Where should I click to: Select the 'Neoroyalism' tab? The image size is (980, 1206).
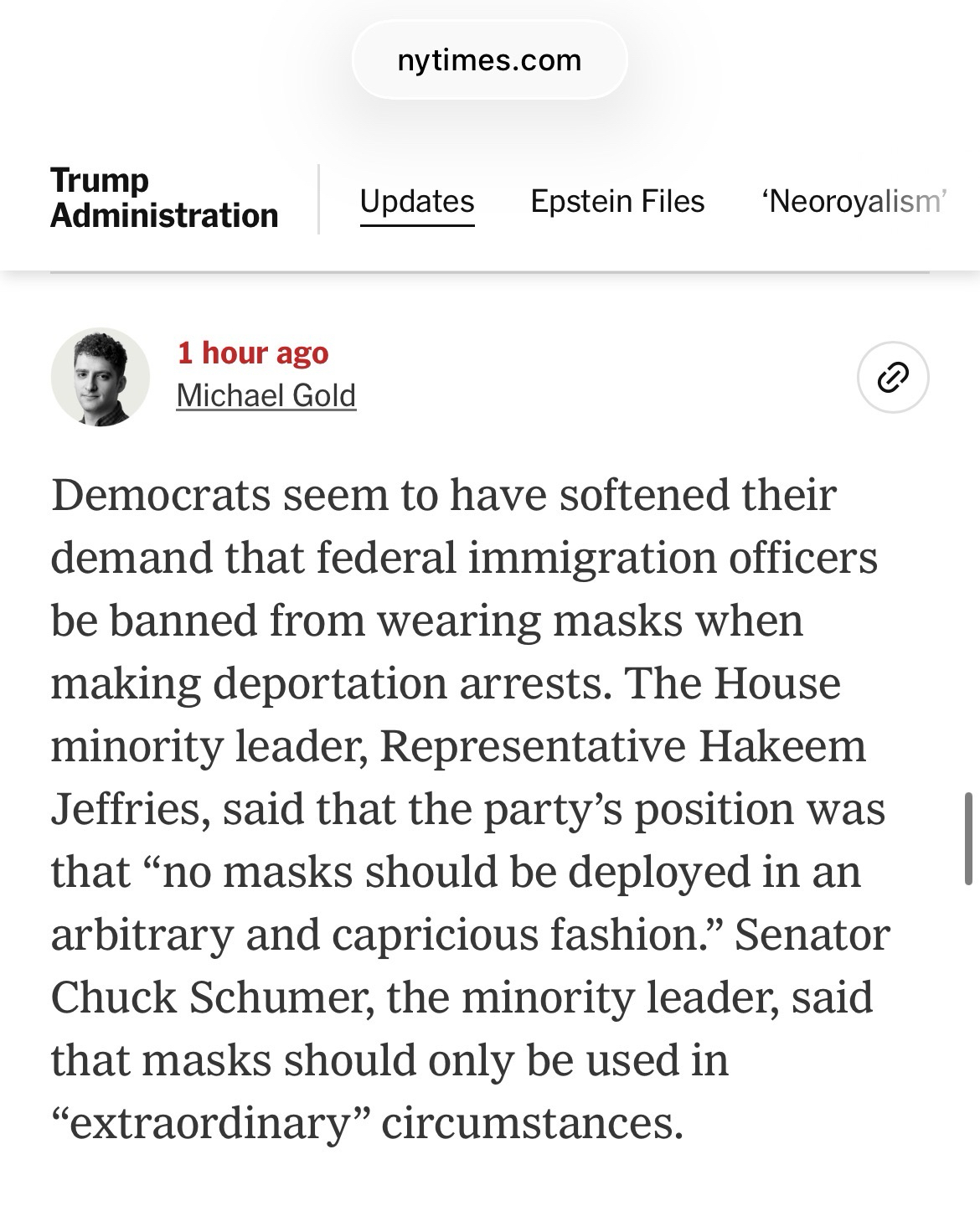click(x=853, y=202)
